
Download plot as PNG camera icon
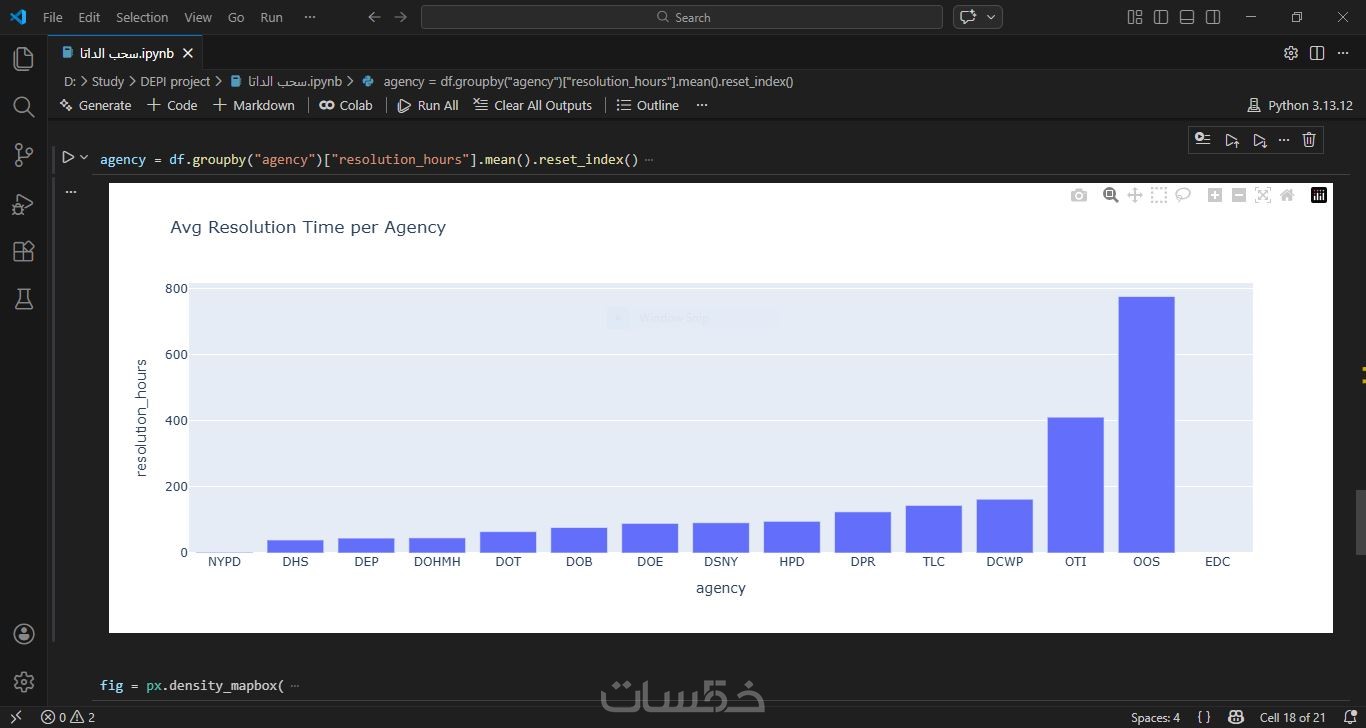1078,195
